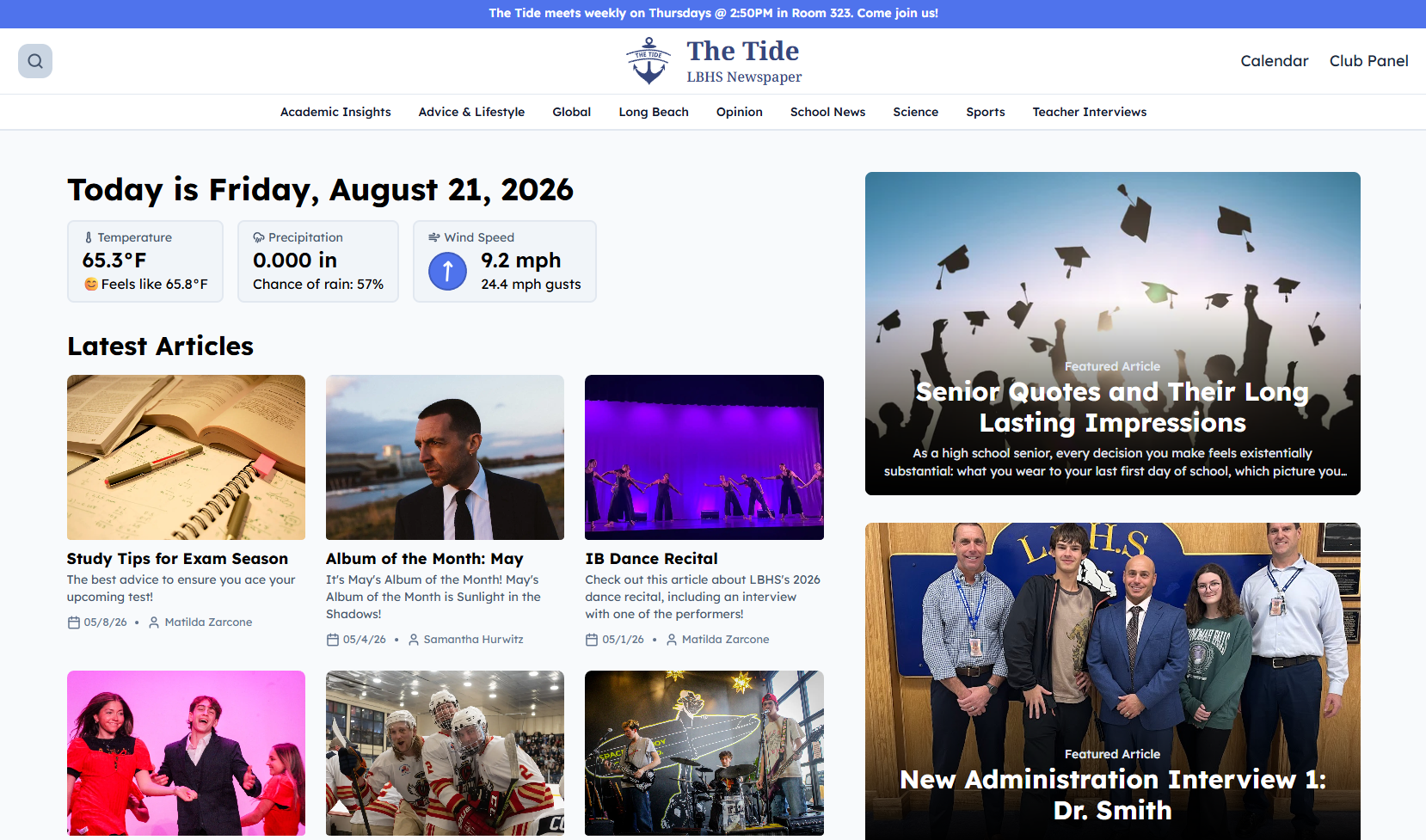The image size is (1426, 840).
Task: Click the calendar icon next to 05/1/26
Action: [x=592, y=640]
